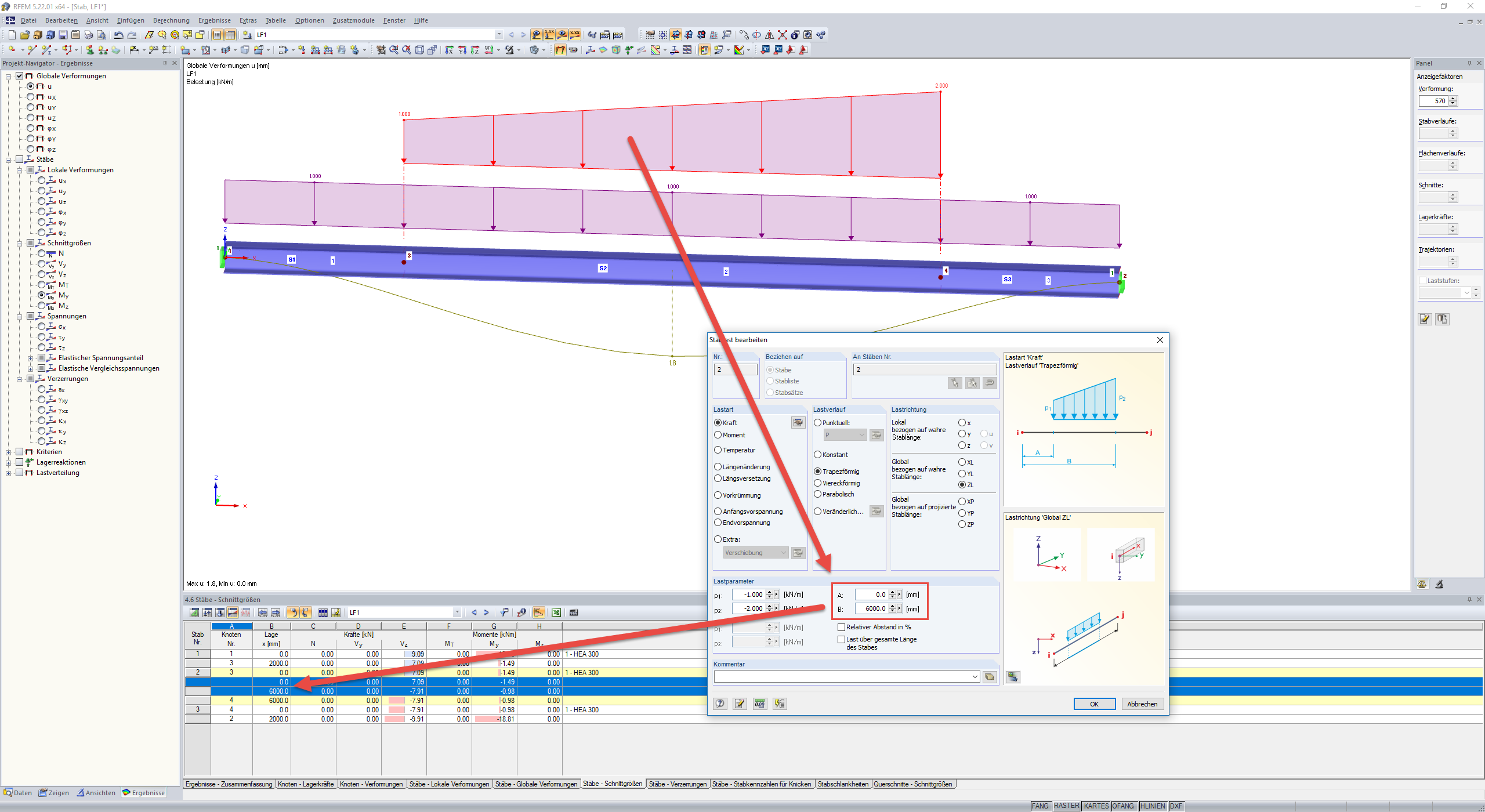Select the Konstant load distribution radio button
This screenshot has width=1485, height=812.
click(x=817, y=455)
